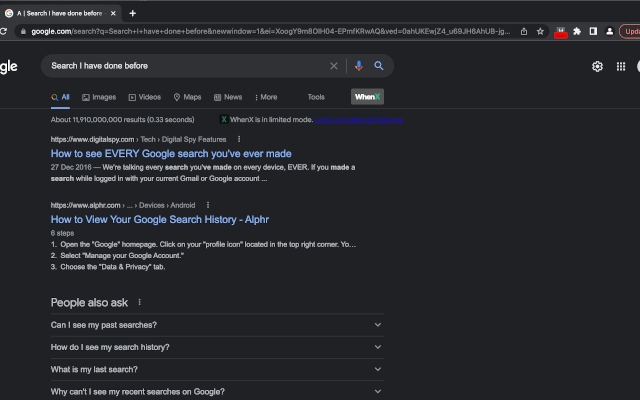Viewport: 640px width, 400px height.
Task: Click the WhenX extension button
Action: (367, 97)
